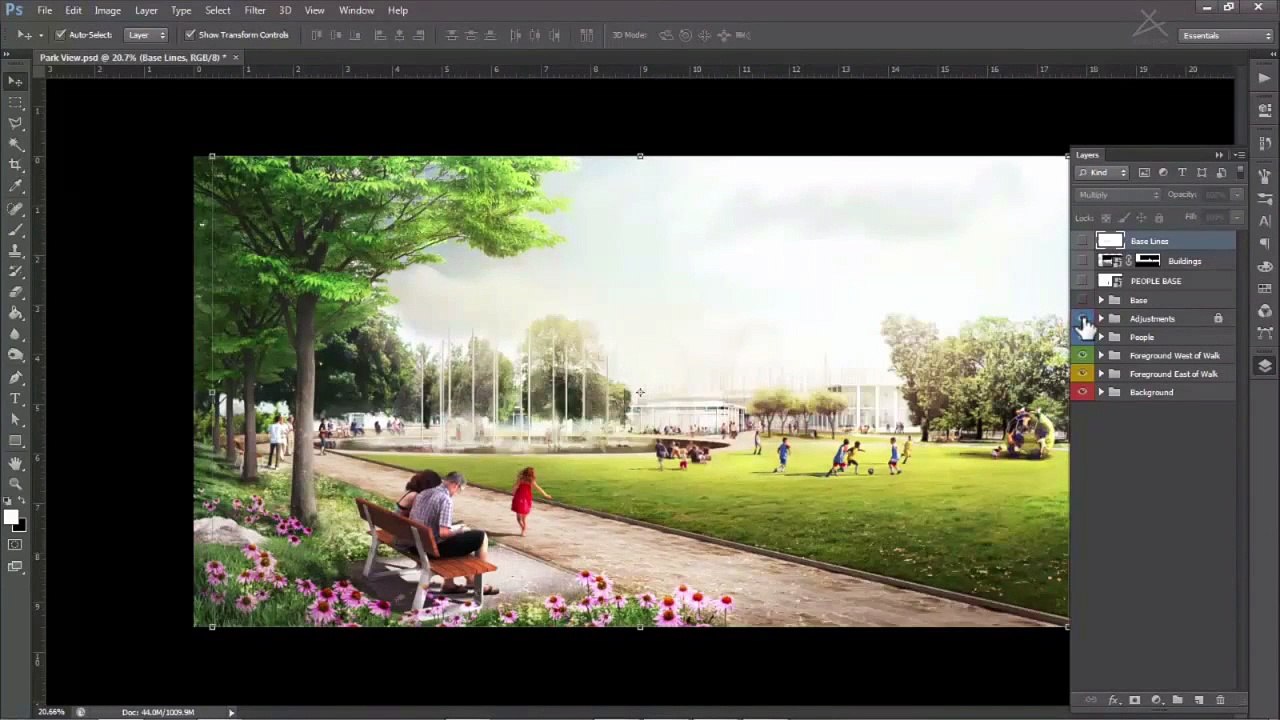Open the Filter menu
Screen dimensions: 1280x720
coord(255,10)
